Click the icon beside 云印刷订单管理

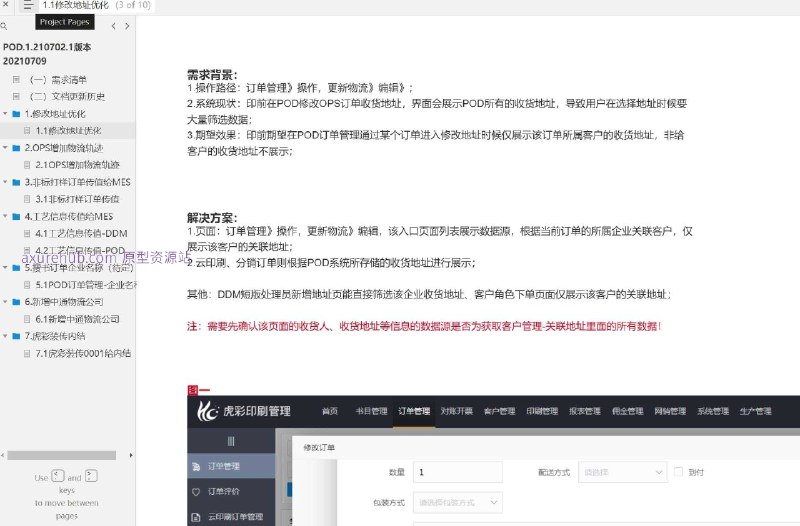[x=196, y=517]
